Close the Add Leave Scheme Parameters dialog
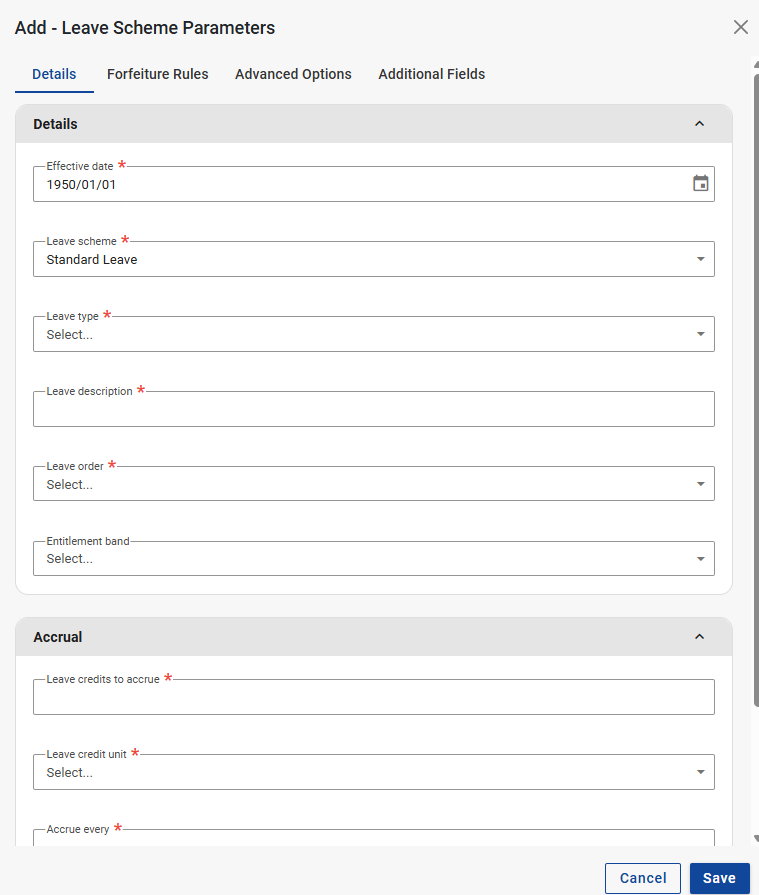The width and height of the screenshot is (759, 895). 740,27
